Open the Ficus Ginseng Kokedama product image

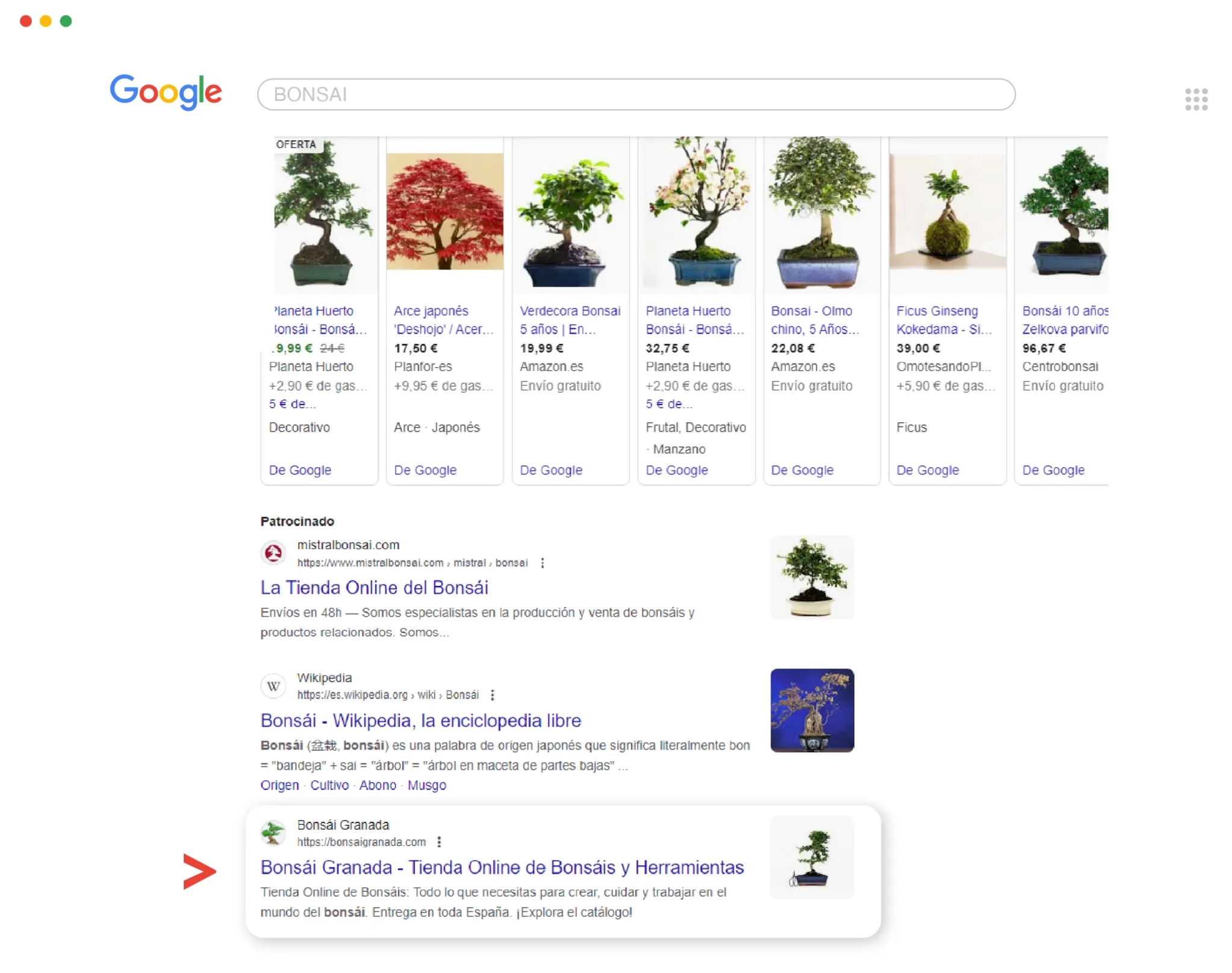tap(947, 216)
